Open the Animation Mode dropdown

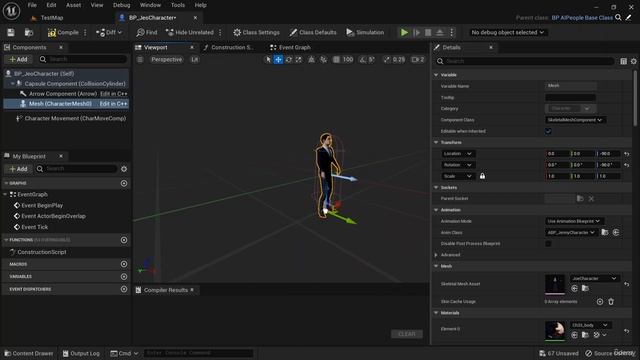click(573, 221)
